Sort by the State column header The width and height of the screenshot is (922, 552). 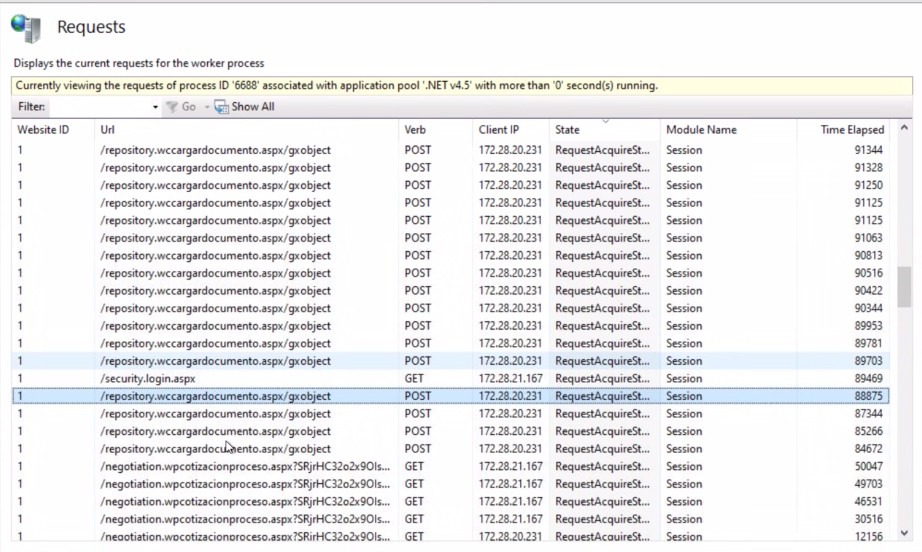tap(567, 130)
